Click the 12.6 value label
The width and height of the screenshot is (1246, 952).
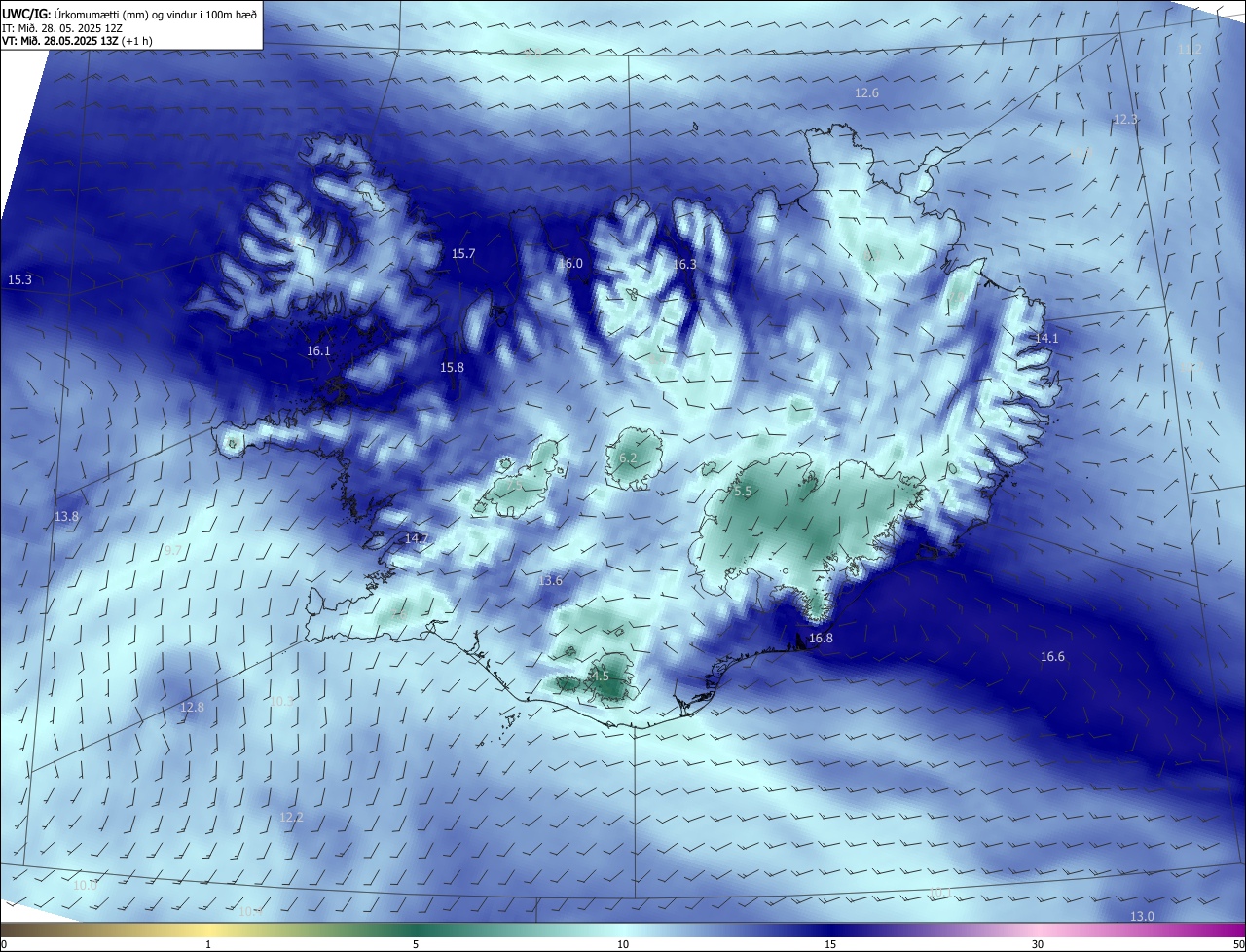866,93
